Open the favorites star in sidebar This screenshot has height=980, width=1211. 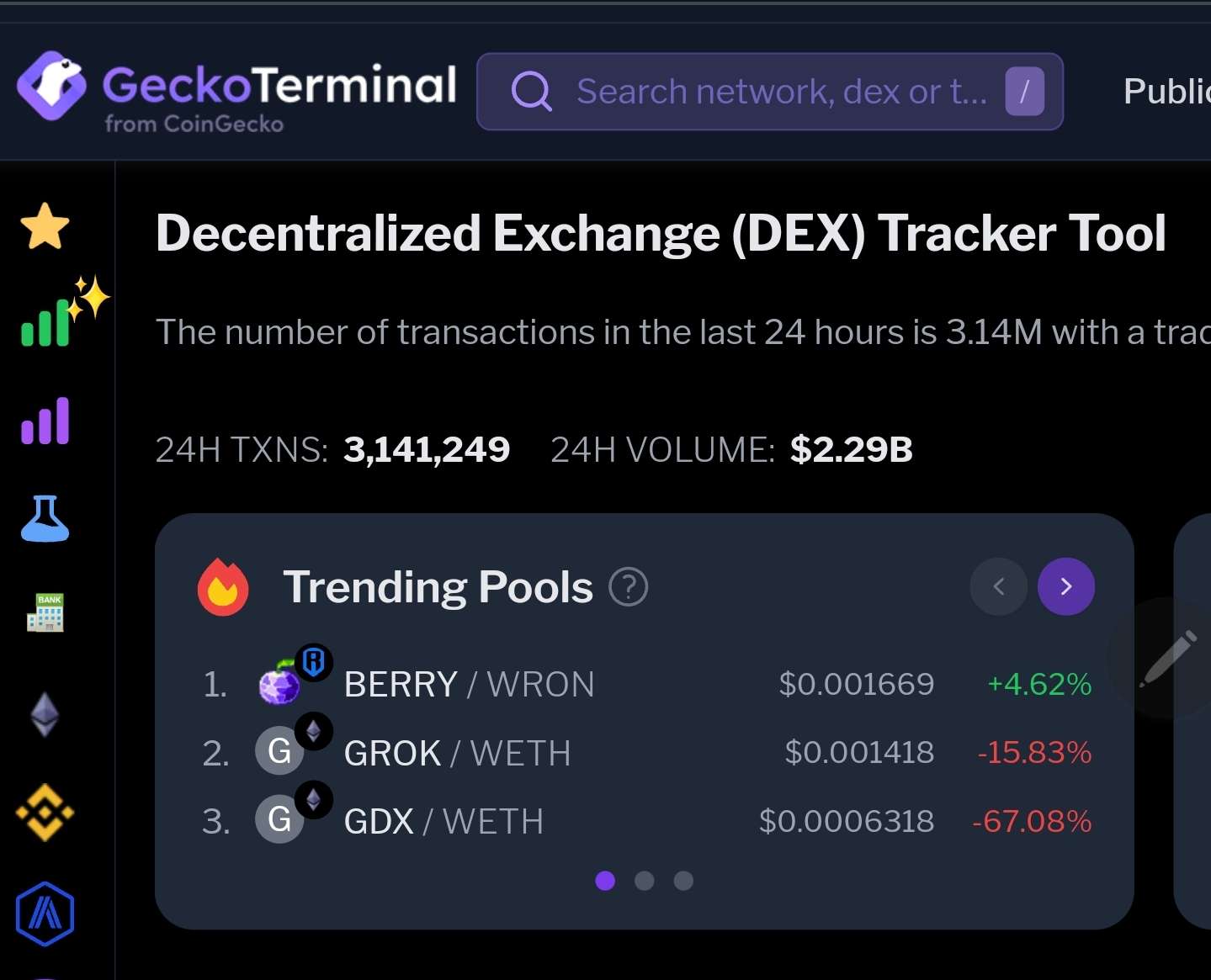45,227
